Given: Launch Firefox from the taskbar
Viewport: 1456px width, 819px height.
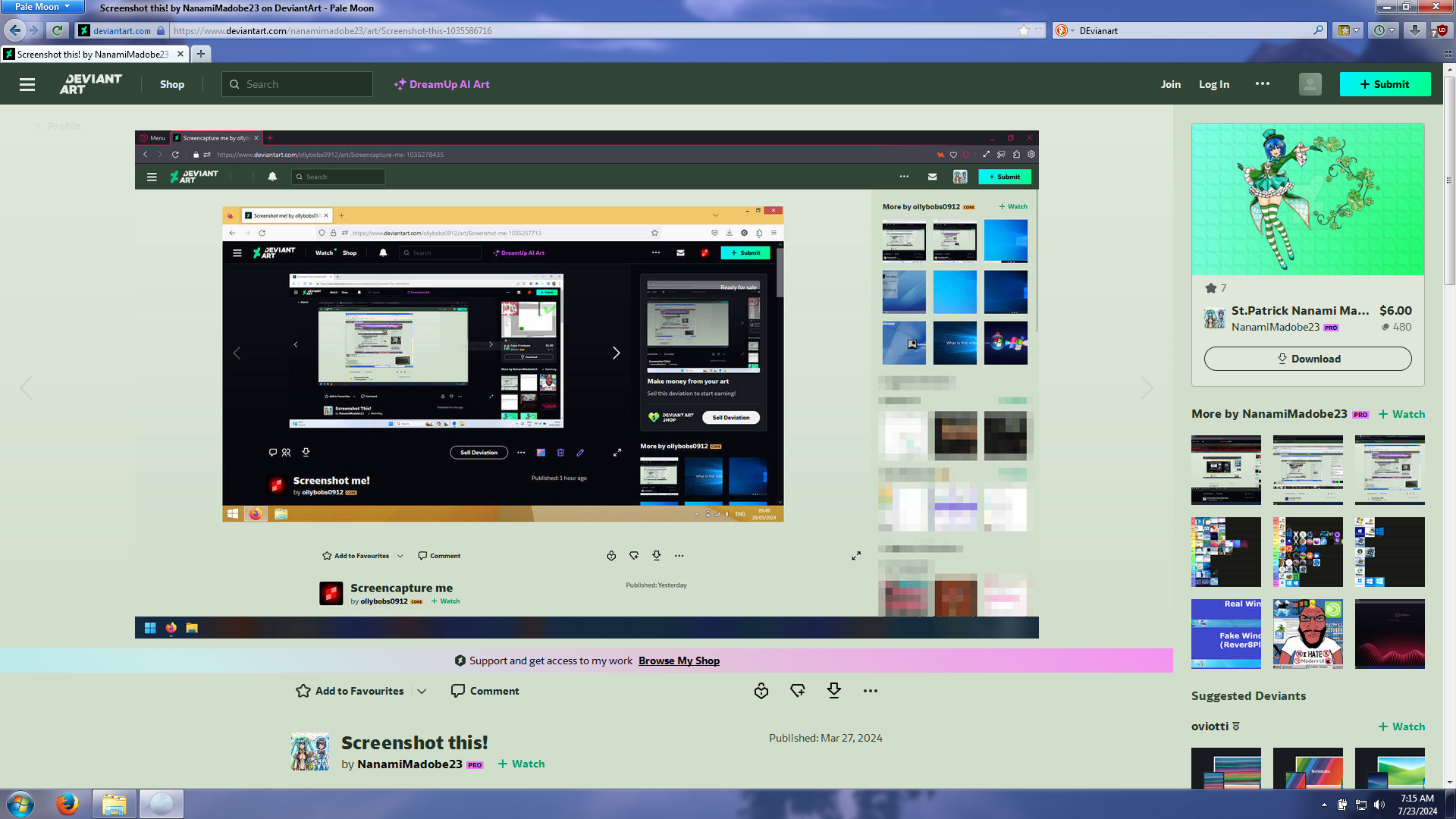Looking at the screenshot, I should [x=67, y=804].
